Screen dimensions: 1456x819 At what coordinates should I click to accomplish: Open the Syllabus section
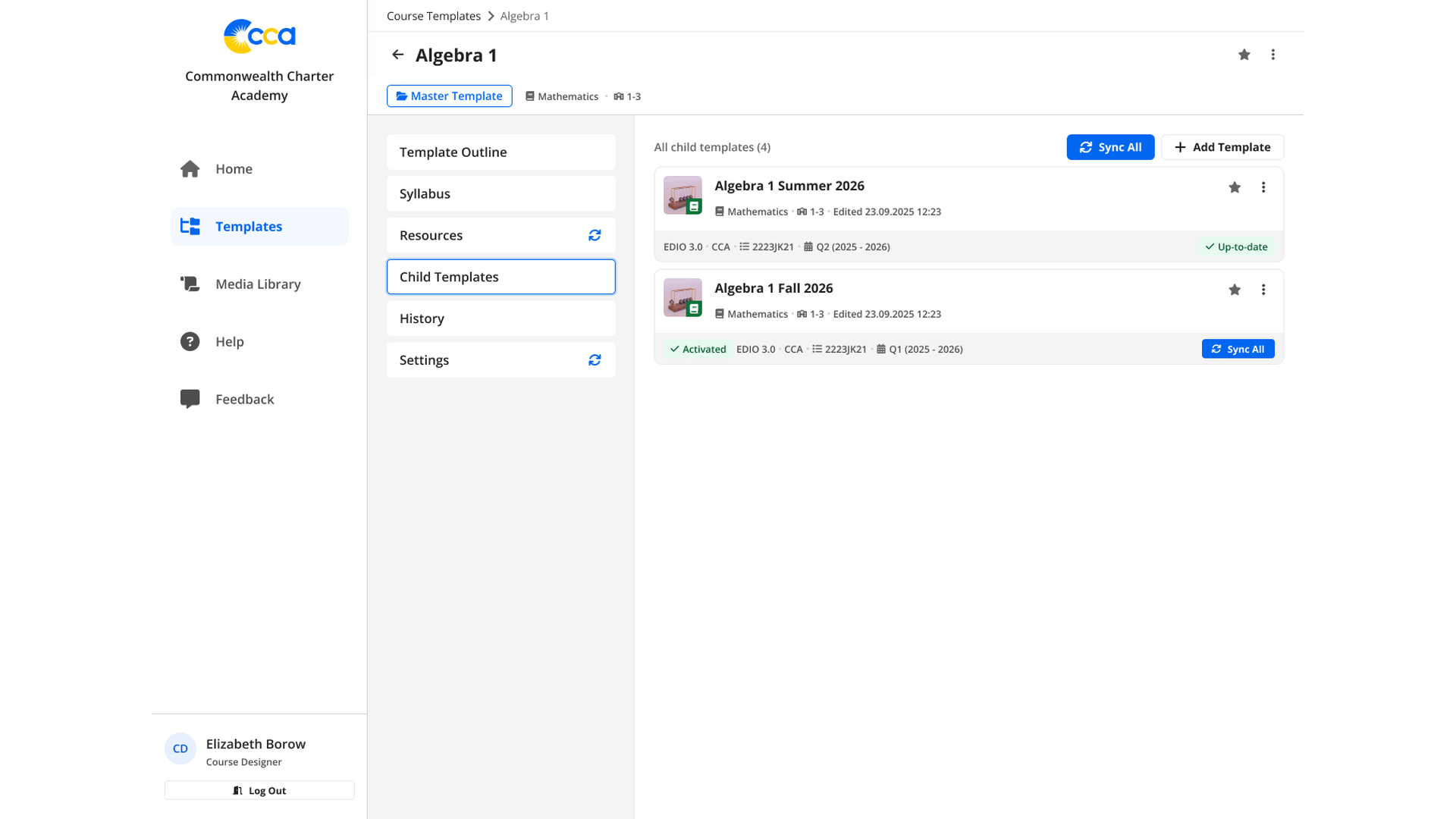[501, 194]
